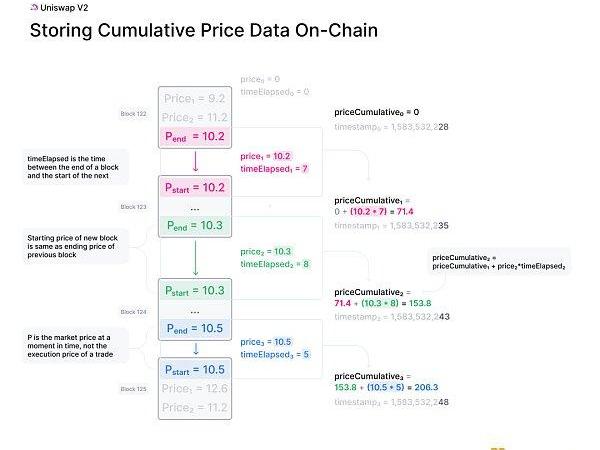Click the Block 123 label
The width and height of the screenshot is (600, 450).
pos(134,207)
